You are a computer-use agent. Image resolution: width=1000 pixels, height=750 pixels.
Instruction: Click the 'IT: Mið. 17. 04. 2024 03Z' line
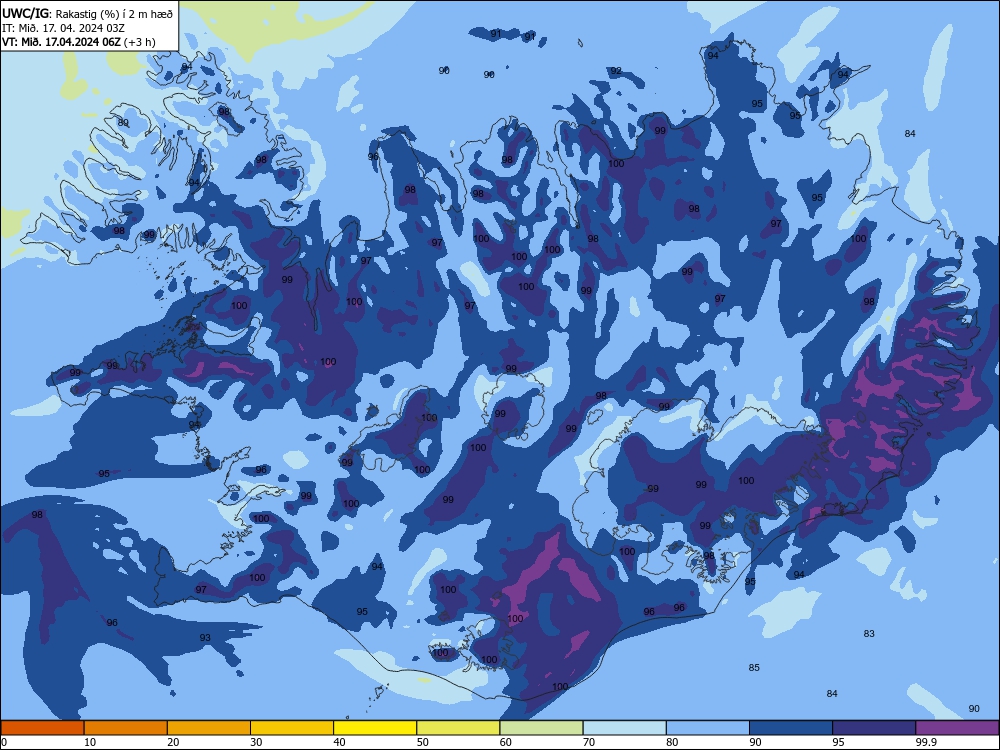point(63,28)
